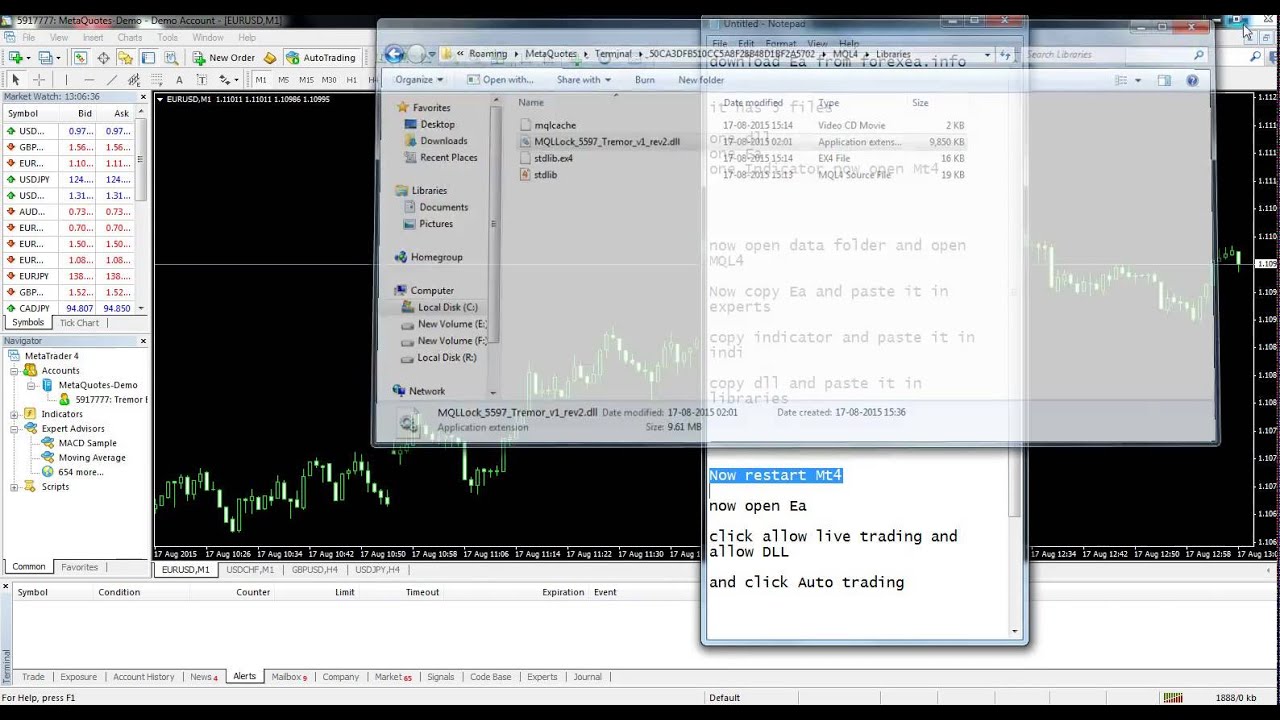
Task: Open the MetaTrader Tools menu
Action: pos(168,38)
